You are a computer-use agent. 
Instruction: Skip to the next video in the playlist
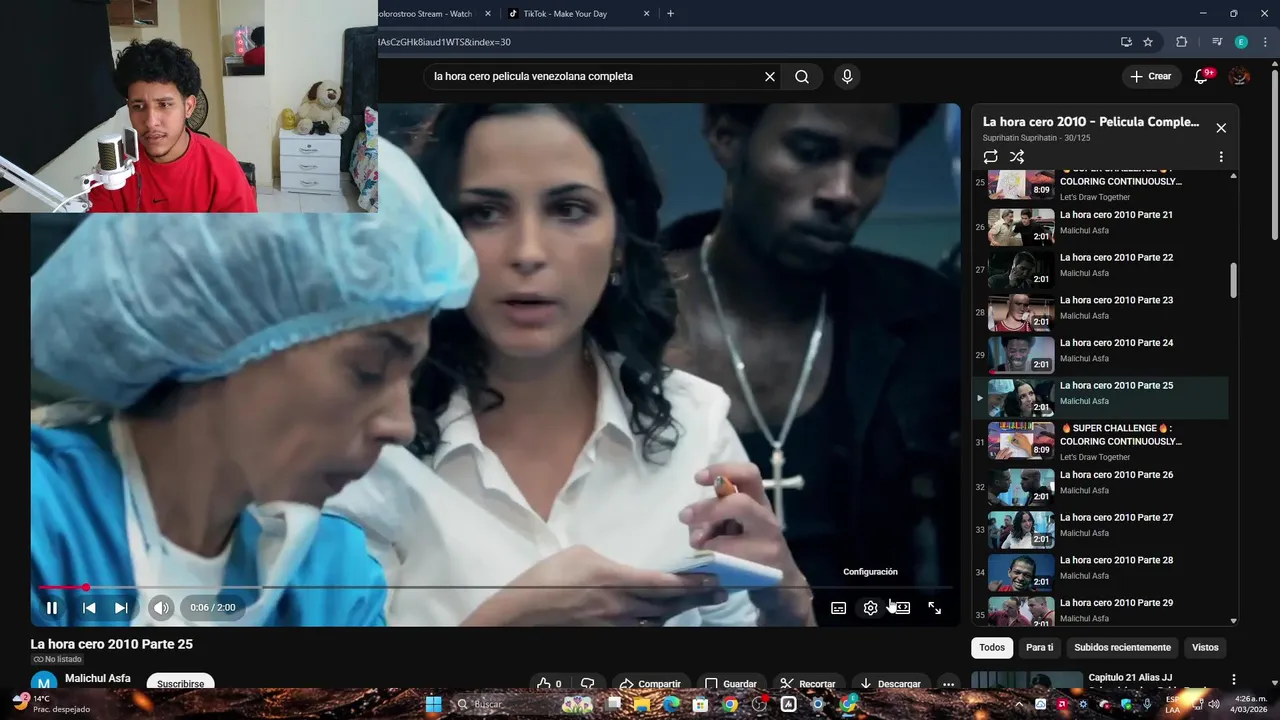point(121,608)
